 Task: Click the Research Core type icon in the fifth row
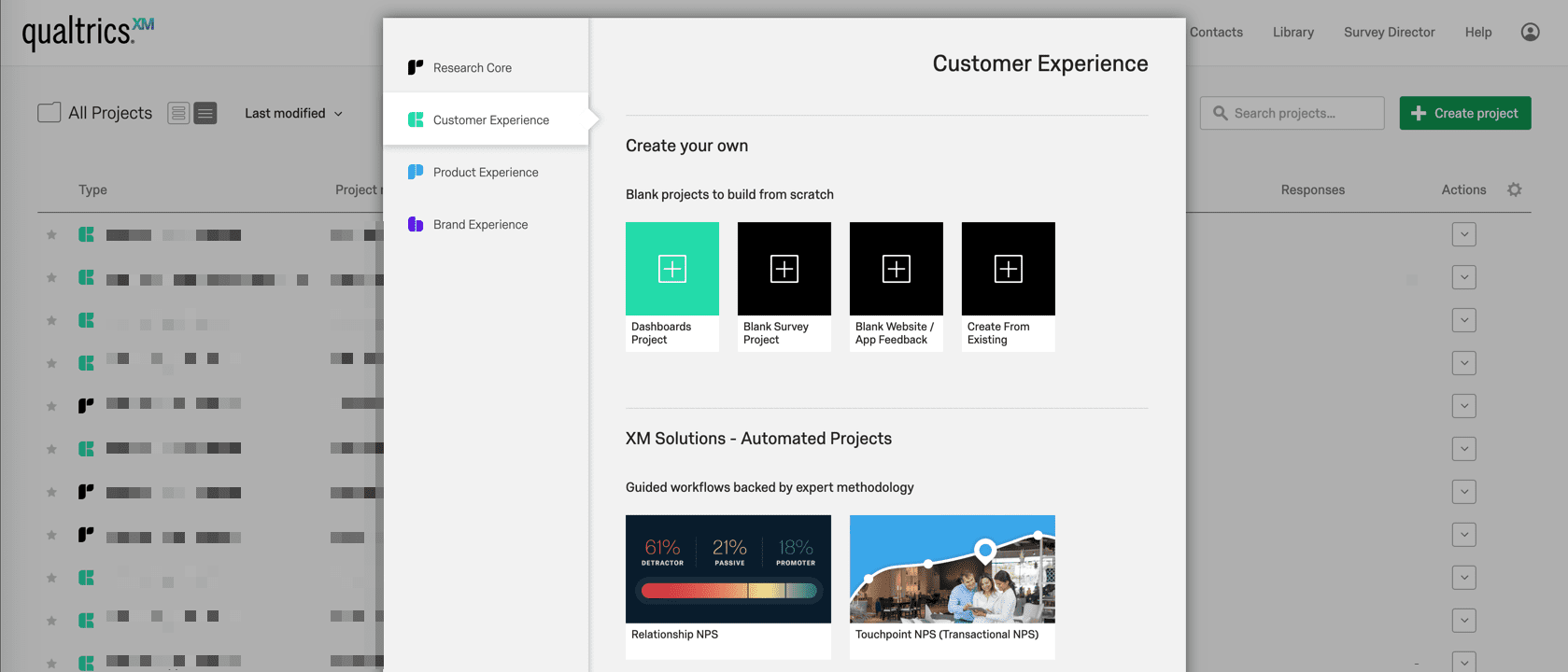[86, 406]
